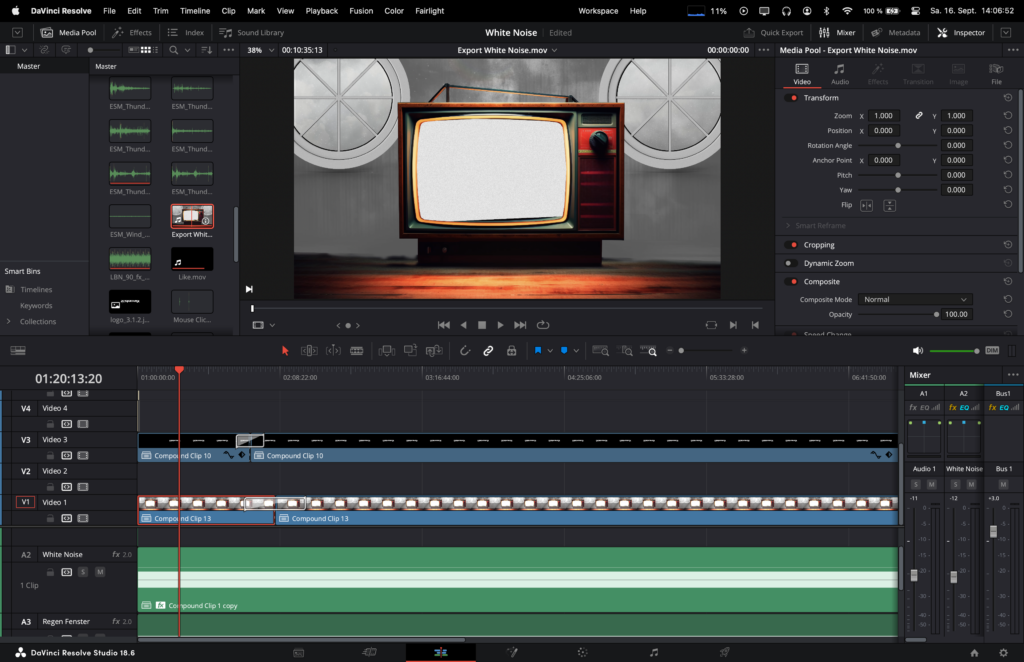Open Project Settings gear icon
The width and height of the screenshot is (1024, 662).
(1004, 653)
